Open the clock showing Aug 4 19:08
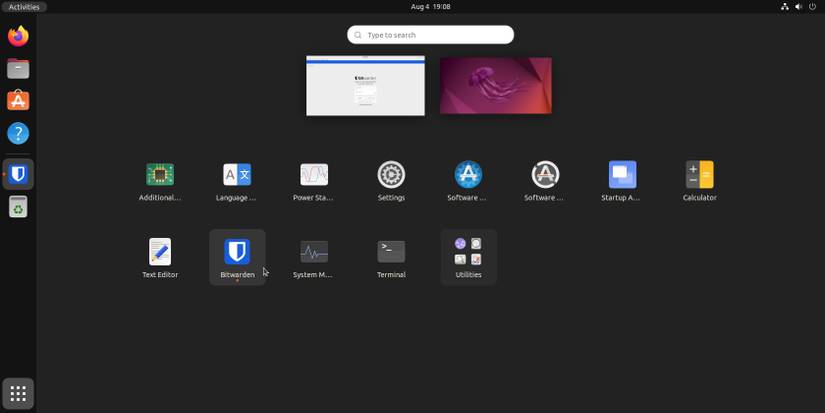825x413 pixels. 430,6
